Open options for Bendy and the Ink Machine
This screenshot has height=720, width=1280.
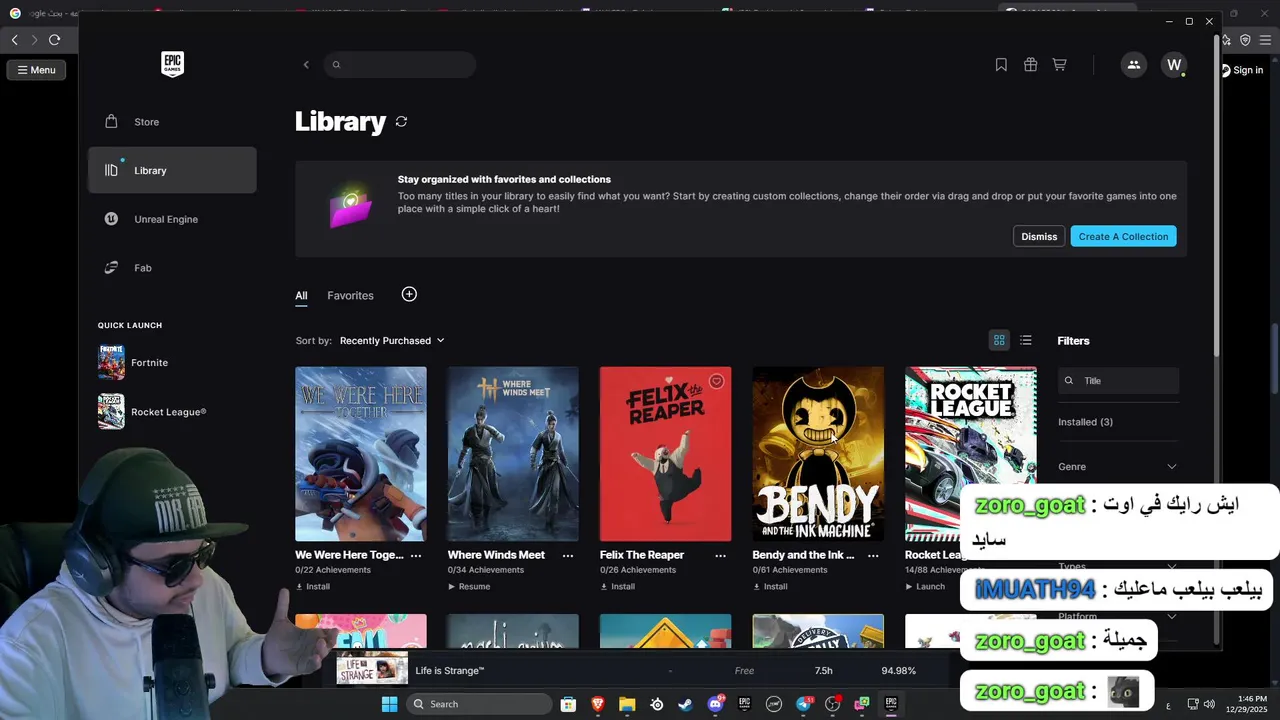(x=873, y=555)
